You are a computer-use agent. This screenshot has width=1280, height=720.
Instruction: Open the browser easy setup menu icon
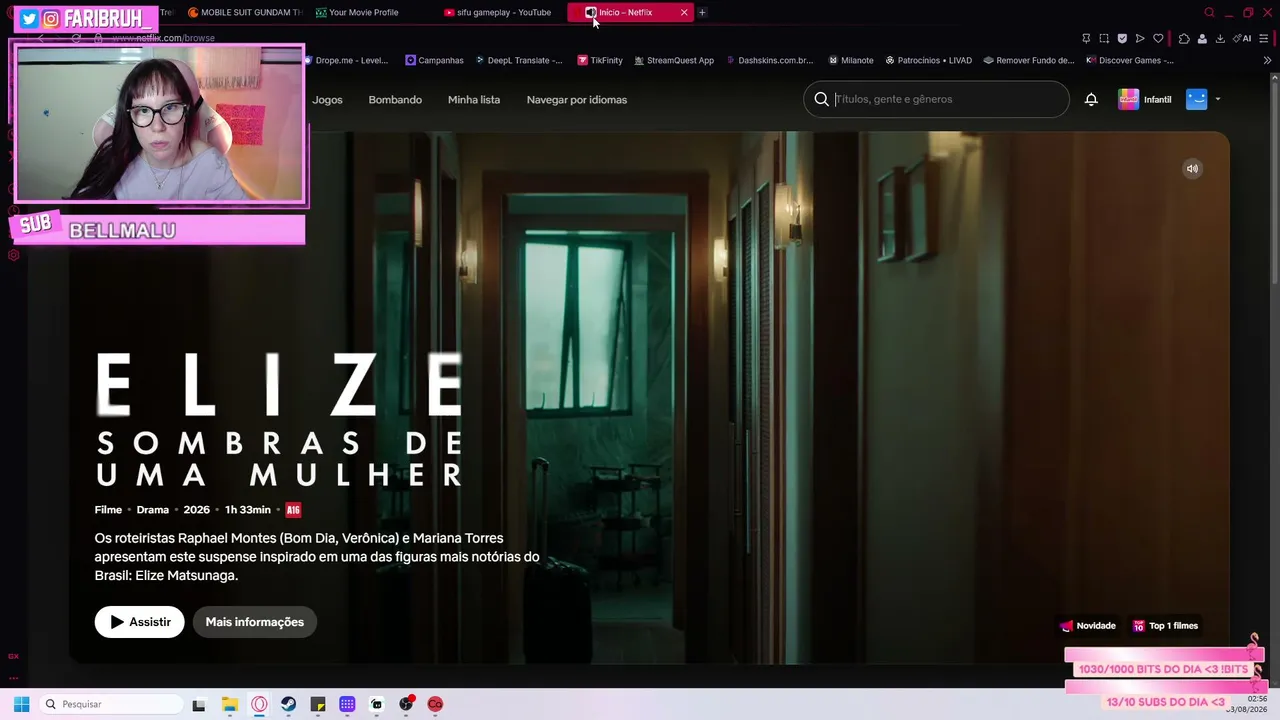click(x=1264, y=38)
